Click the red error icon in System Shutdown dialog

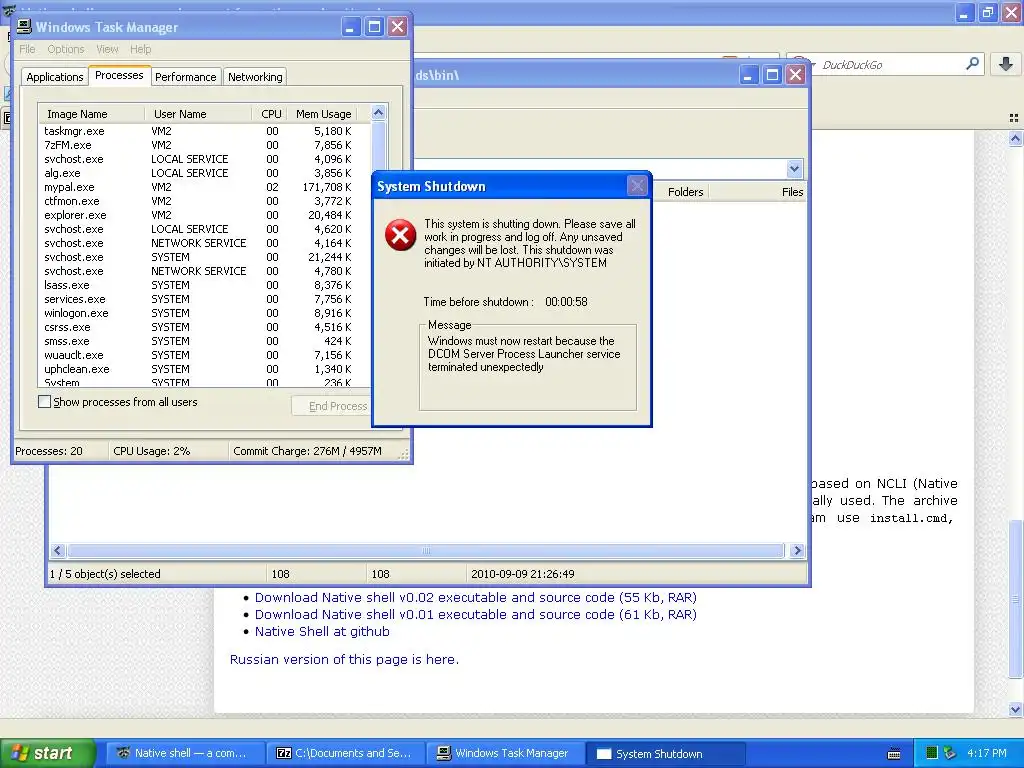pyautogui.click(x=400, y=235)
